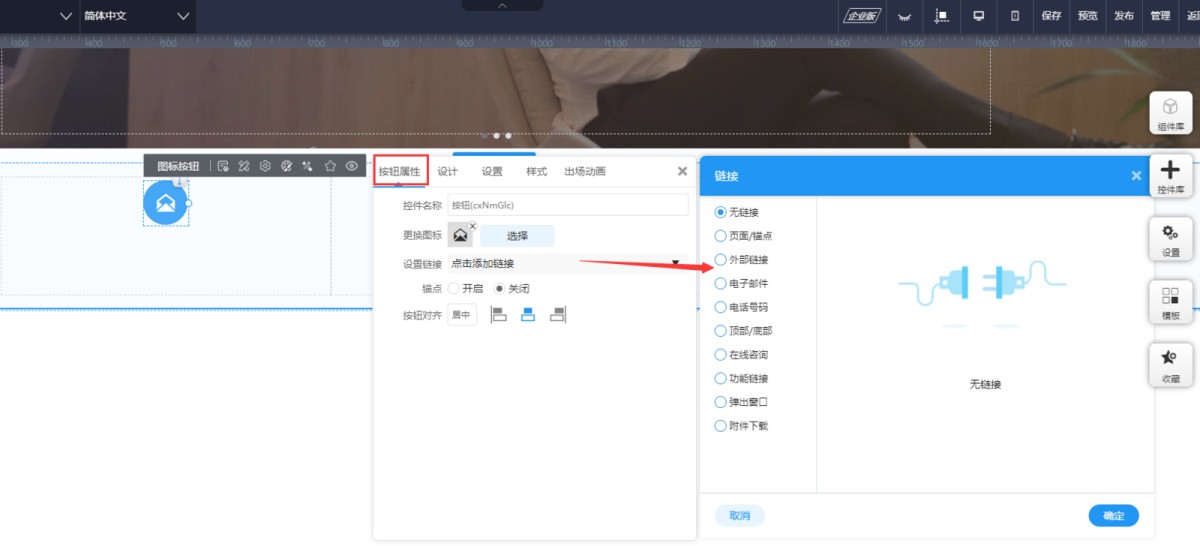1200x546 pixels.
Task: Open the 模板 templates sidebar button
Action: click(1170, 302)
